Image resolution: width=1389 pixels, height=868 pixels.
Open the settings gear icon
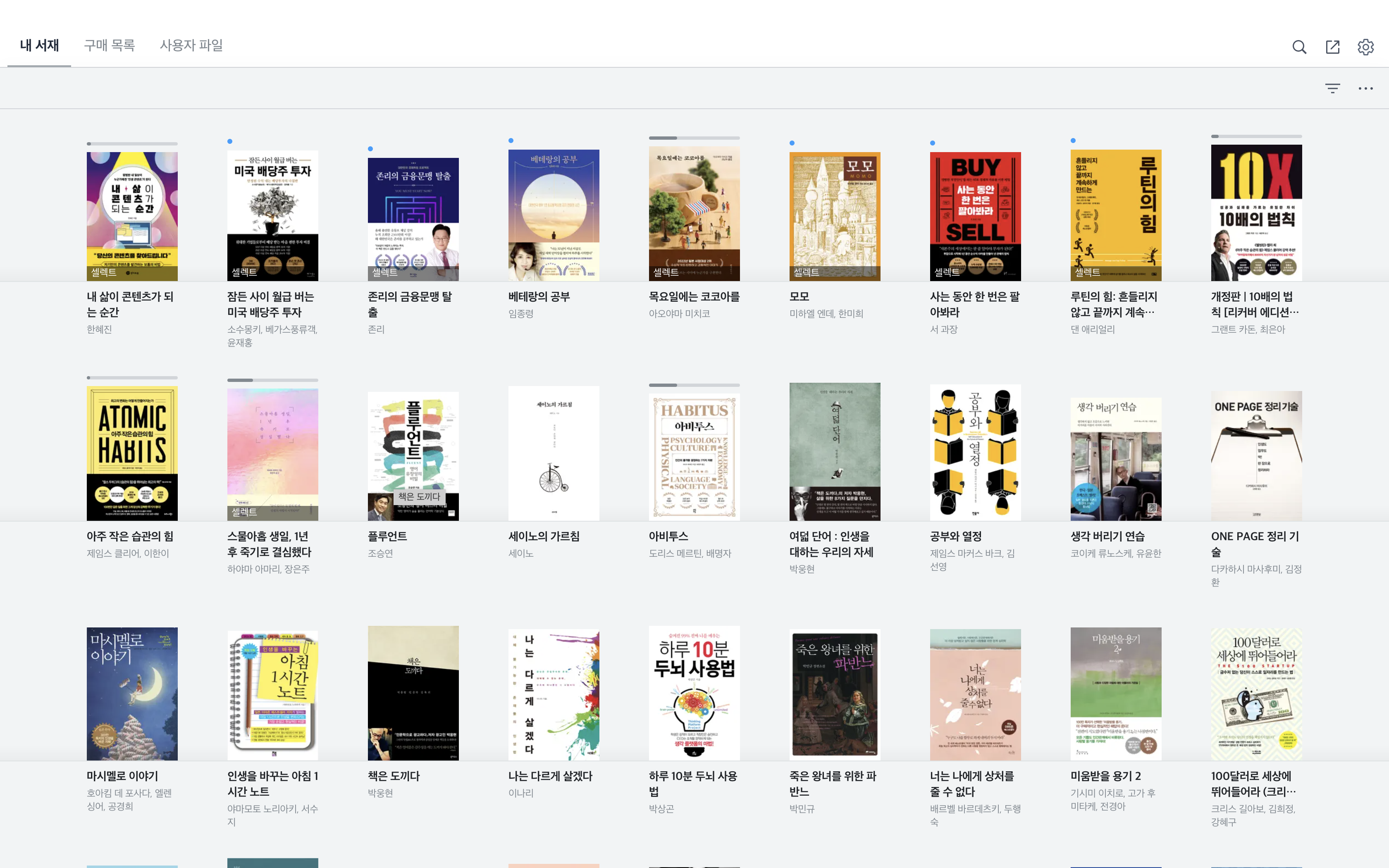tap(1365, 46)
